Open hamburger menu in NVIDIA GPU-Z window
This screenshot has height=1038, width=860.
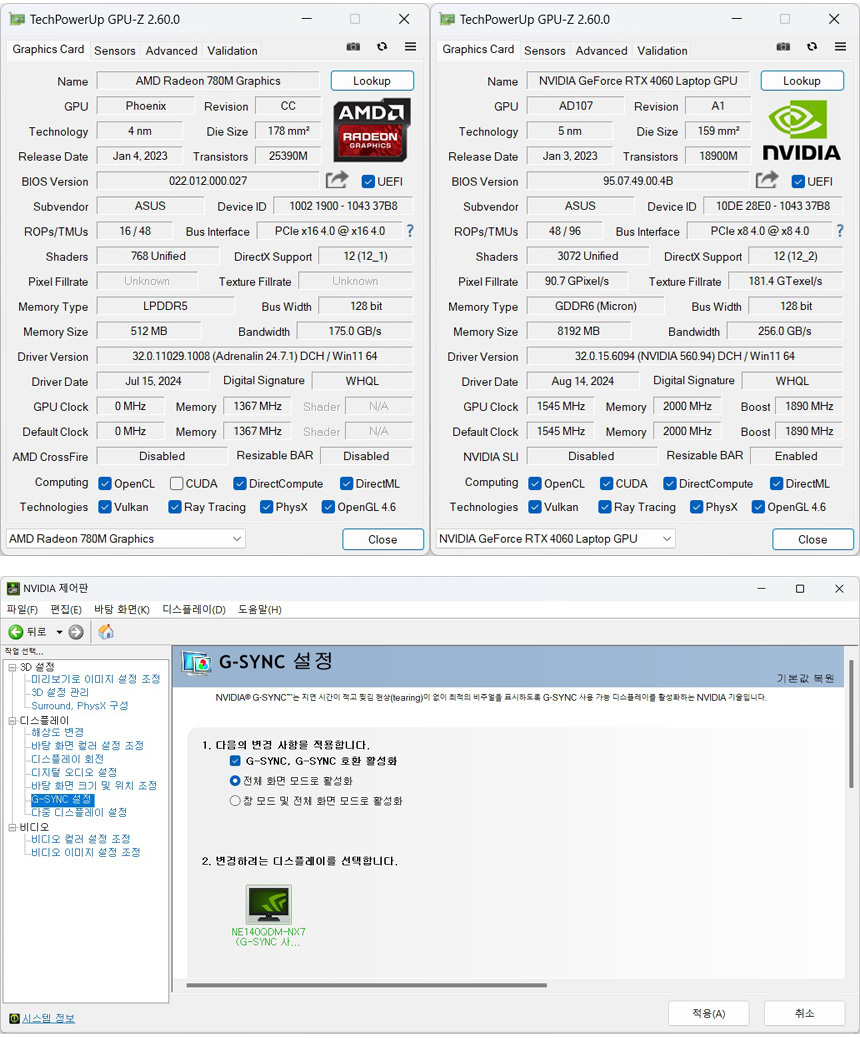(840, 46)
